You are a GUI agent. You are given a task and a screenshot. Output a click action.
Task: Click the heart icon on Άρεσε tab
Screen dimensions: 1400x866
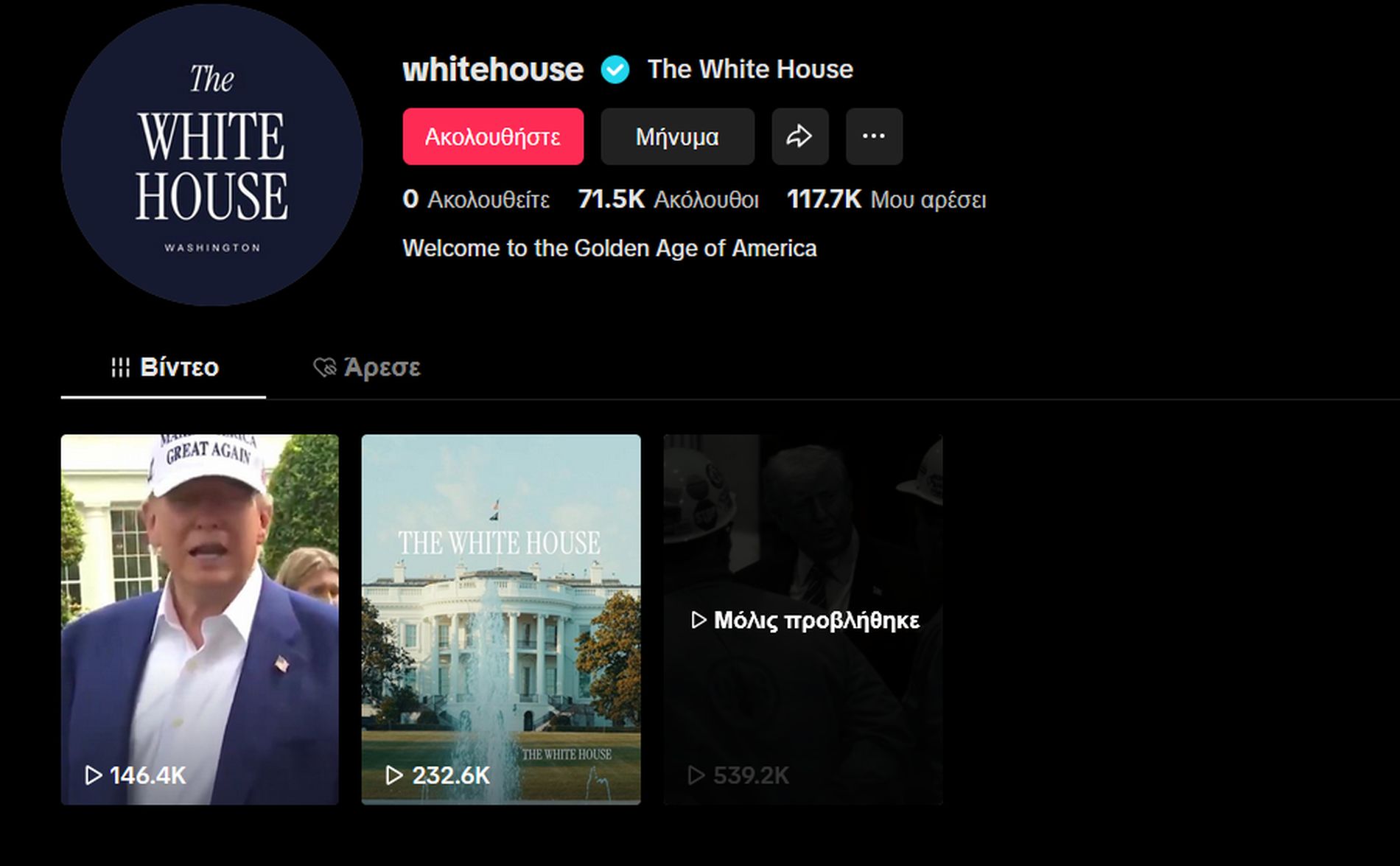pyautogui.click(x=324, y=367)
